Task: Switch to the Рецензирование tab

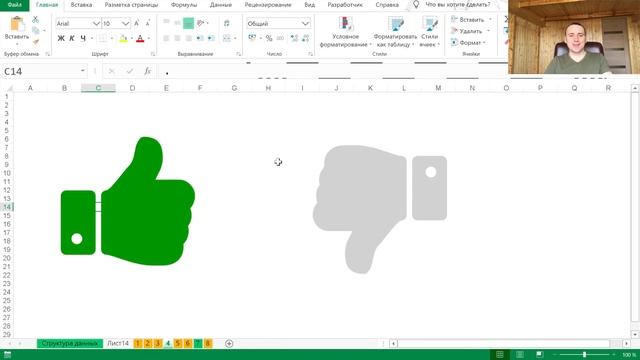Action: [x=268, y=5]
